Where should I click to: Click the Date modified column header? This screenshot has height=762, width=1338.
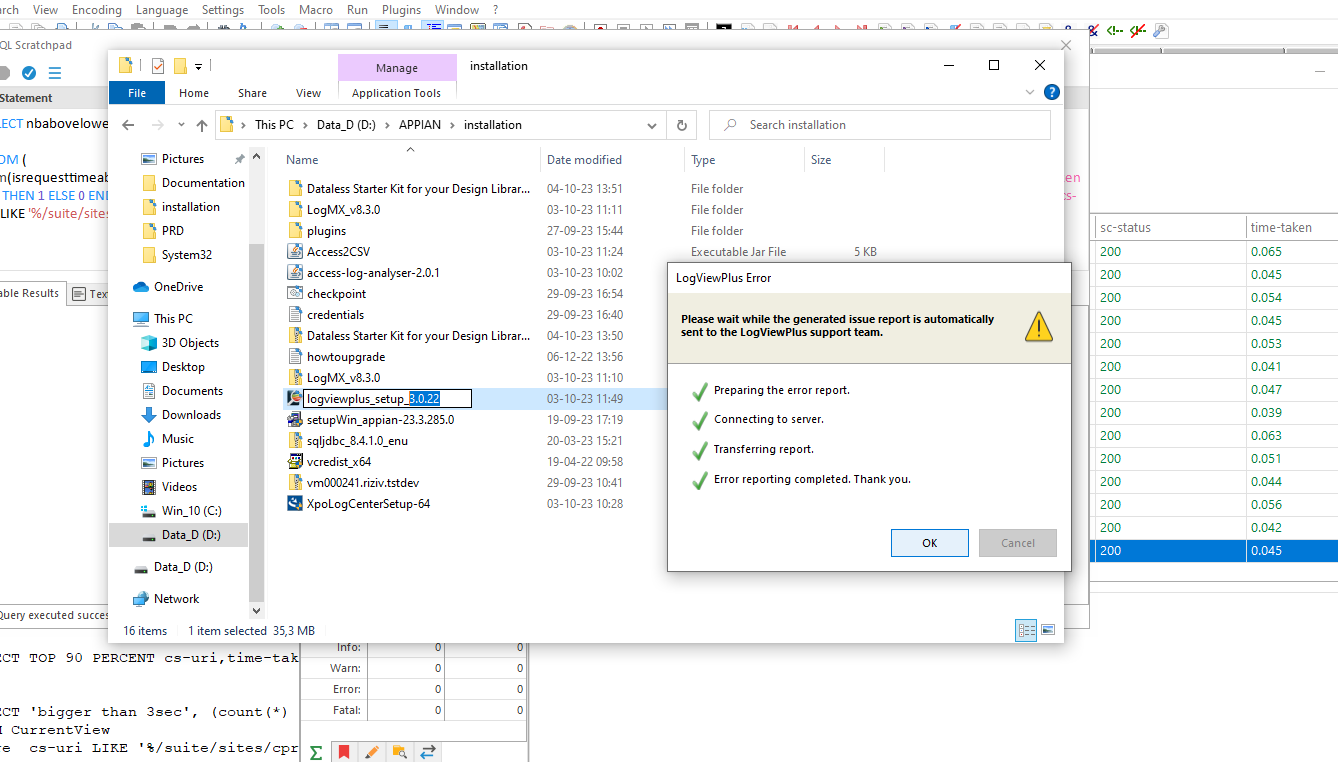[x=584, y=160]
